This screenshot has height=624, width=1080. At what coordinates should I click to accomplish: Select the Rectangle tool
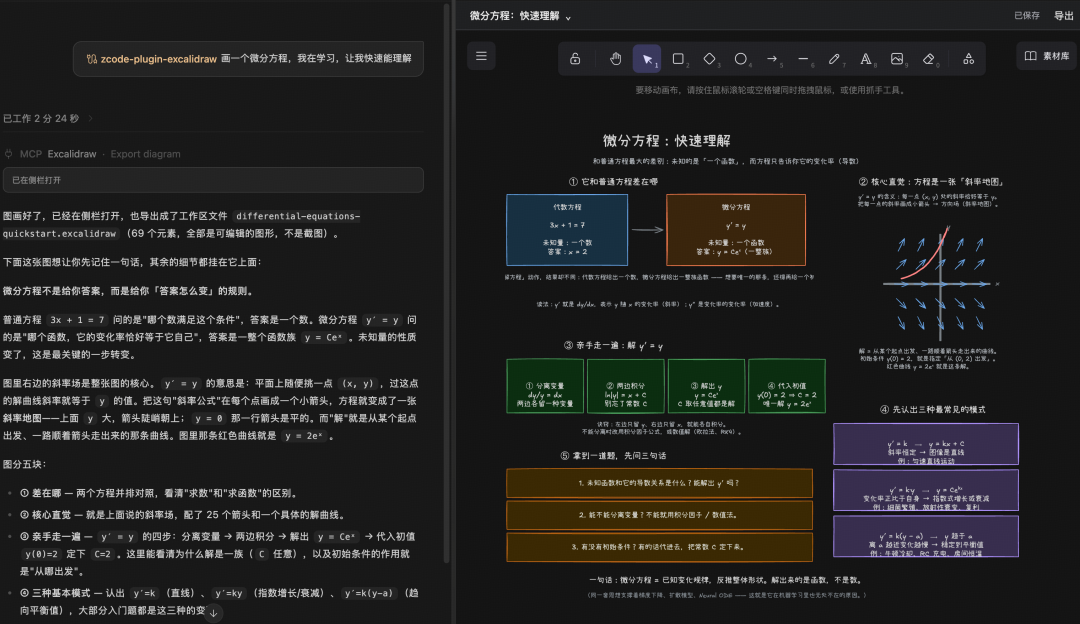(x=678, y=59)
